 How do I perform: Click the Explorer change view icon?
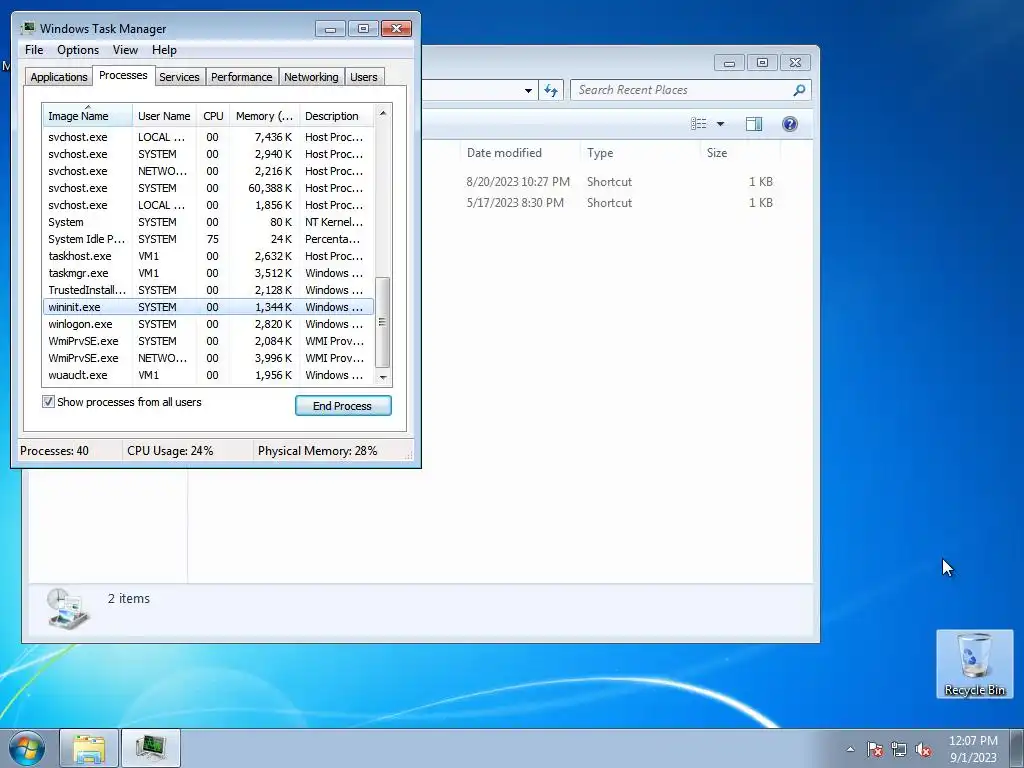pyautogui.click(x=699, y=123)
